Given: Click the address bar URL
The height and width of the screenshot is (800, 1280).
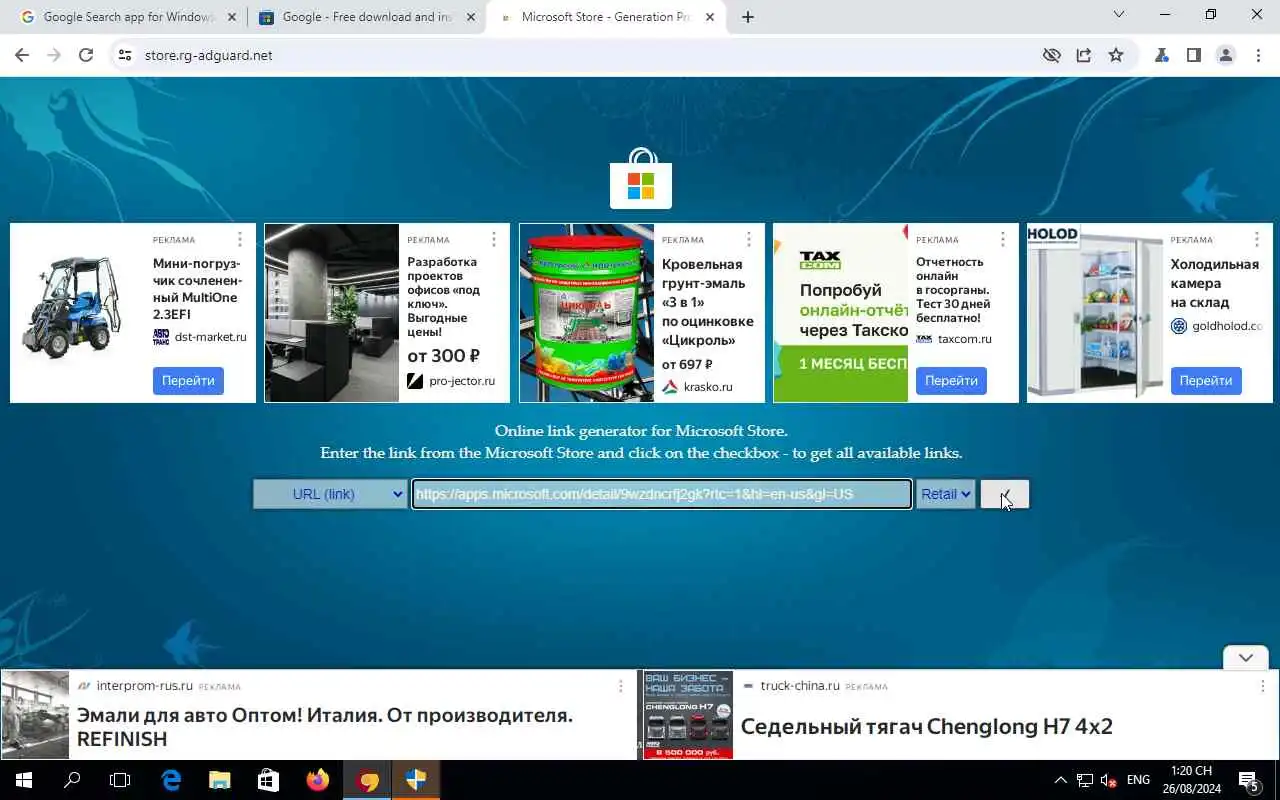Looking at the screenshot, I should pyautogui.click(x=208, y=56).
